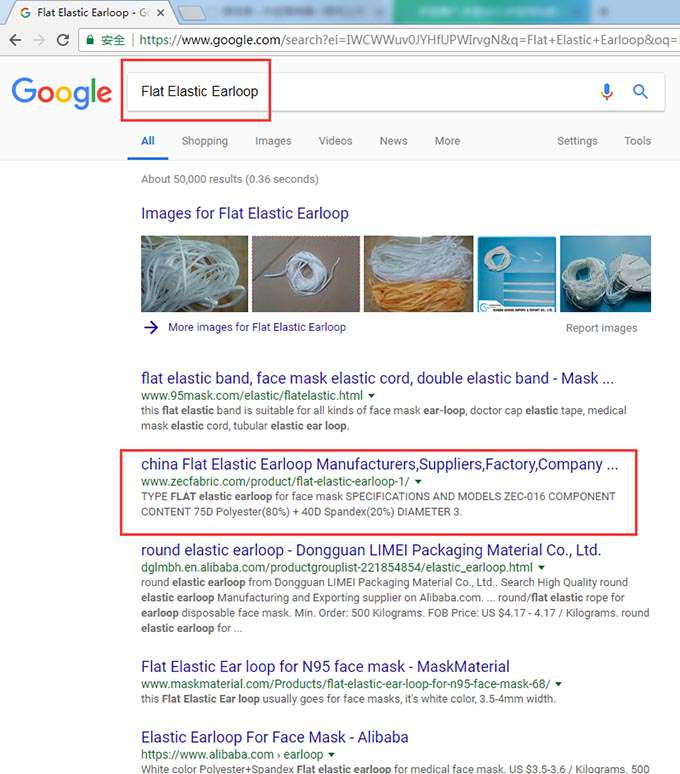The height and width of the screenshot is (774, 680).
Task: Open Flat Elastic Ear loop for N95 result
Action: [325, 667]
